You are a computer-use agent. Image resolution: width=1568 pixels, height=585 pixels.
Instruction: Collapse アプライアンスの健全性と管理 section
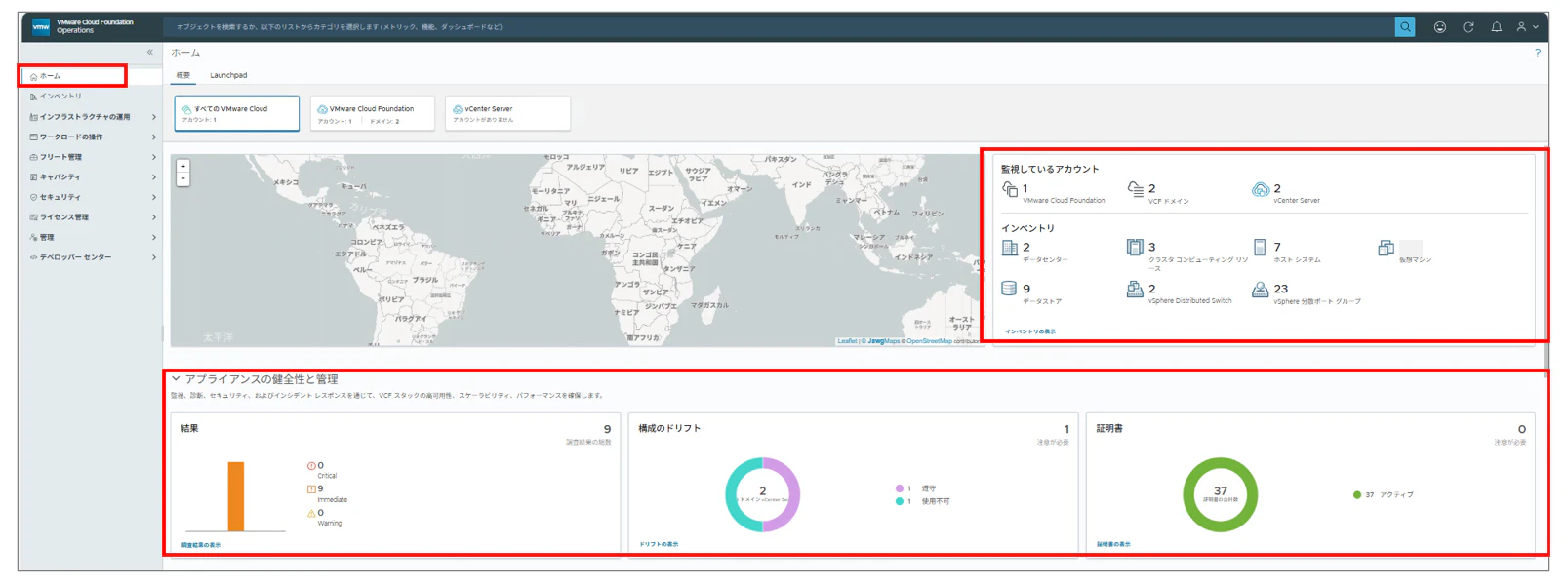tap(177, 379)
